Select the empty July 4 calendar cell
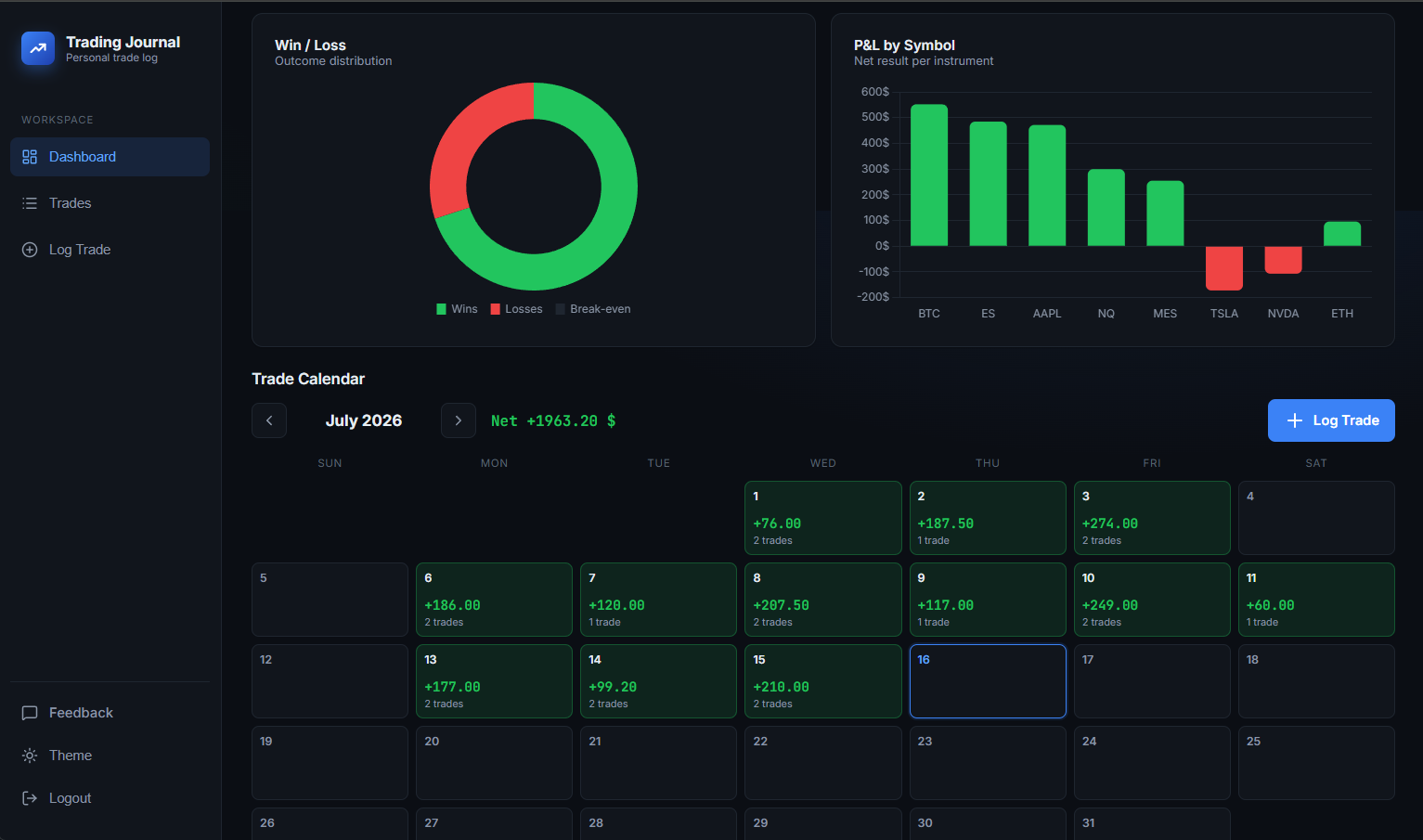 [1316, 518]
